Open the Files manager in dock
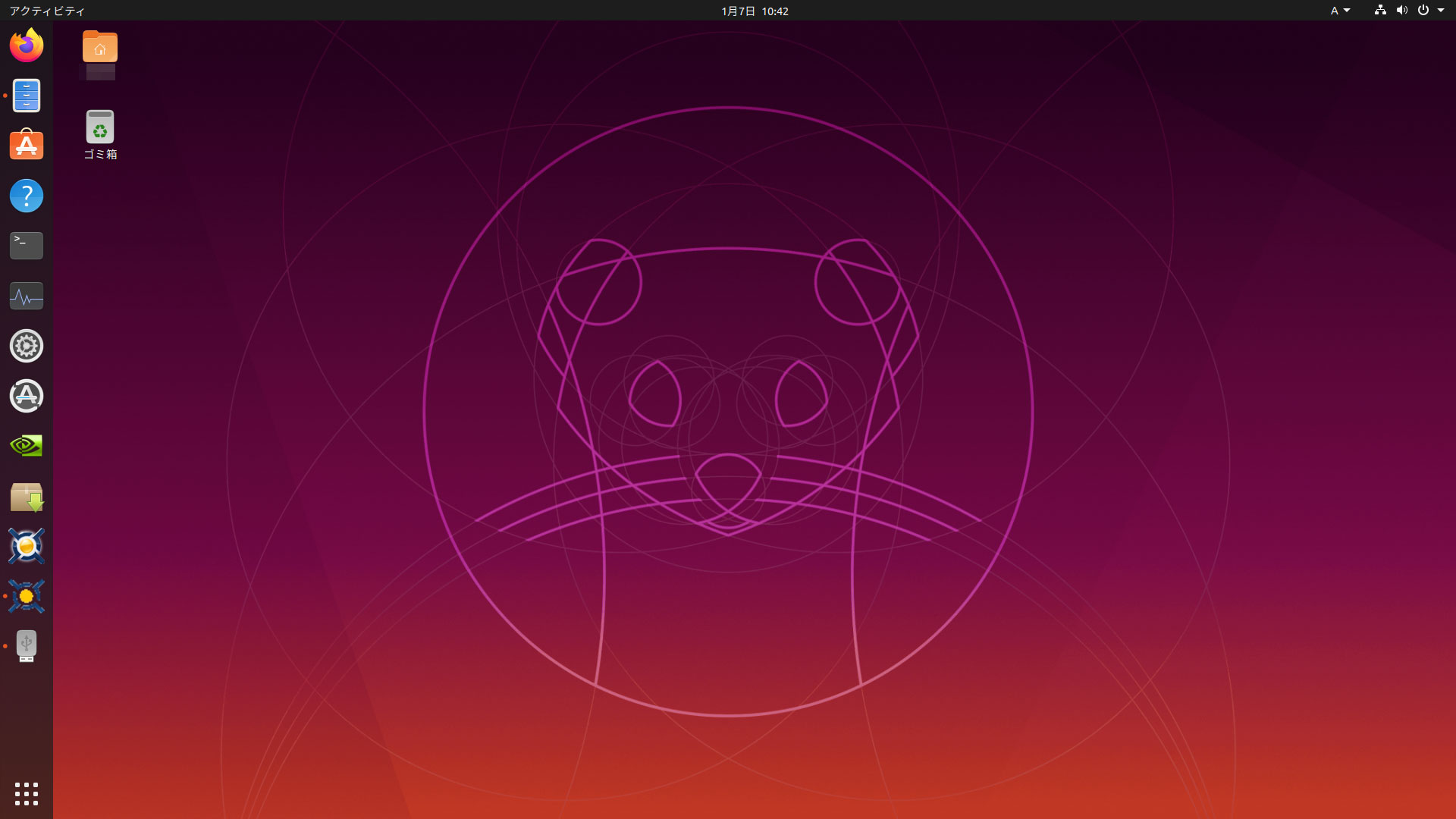 coord(27,96)
